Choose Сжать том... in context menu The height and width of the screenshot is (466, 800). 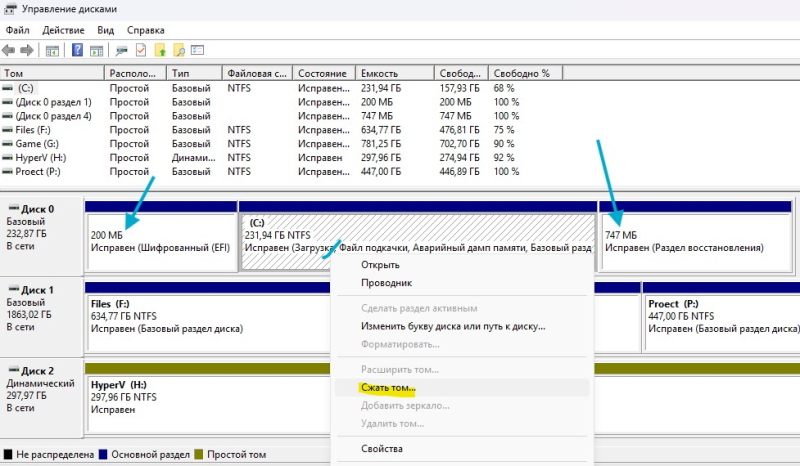click(388, 387)
